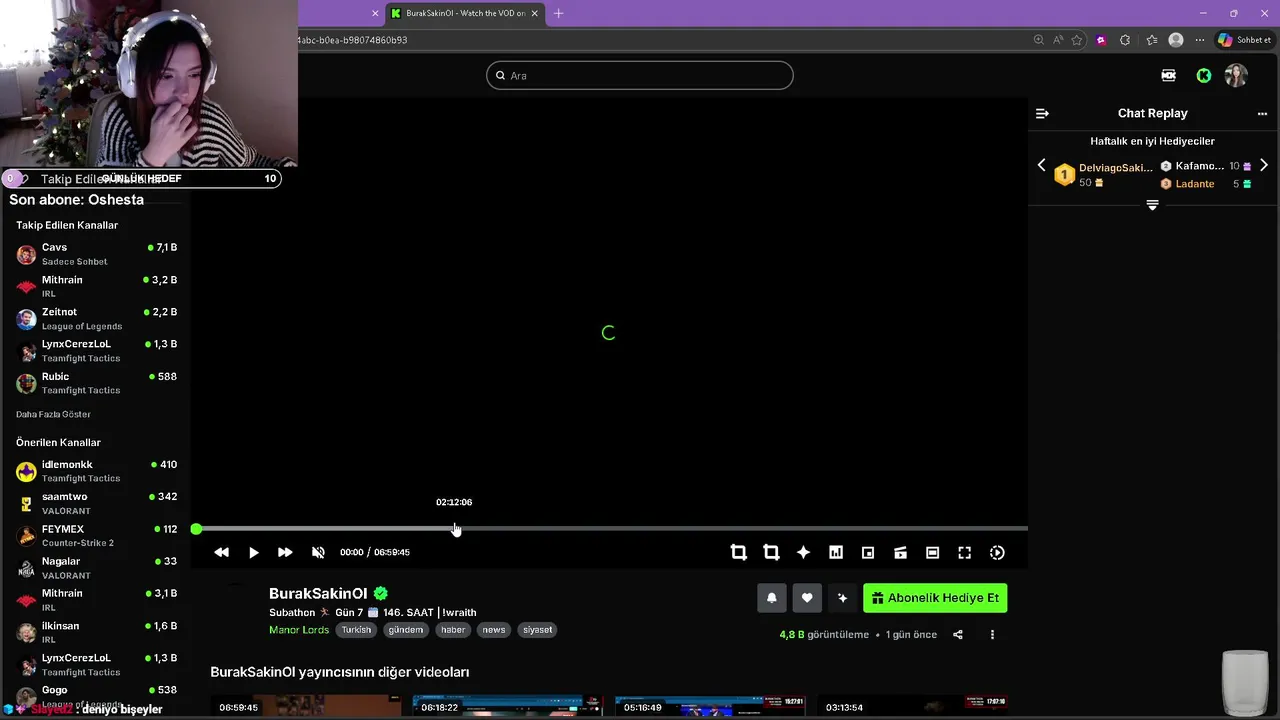The height and width of the screenshot is (720, 1280).
Task: Collapse the Chat Replay panel
Action: [1042, 113]
